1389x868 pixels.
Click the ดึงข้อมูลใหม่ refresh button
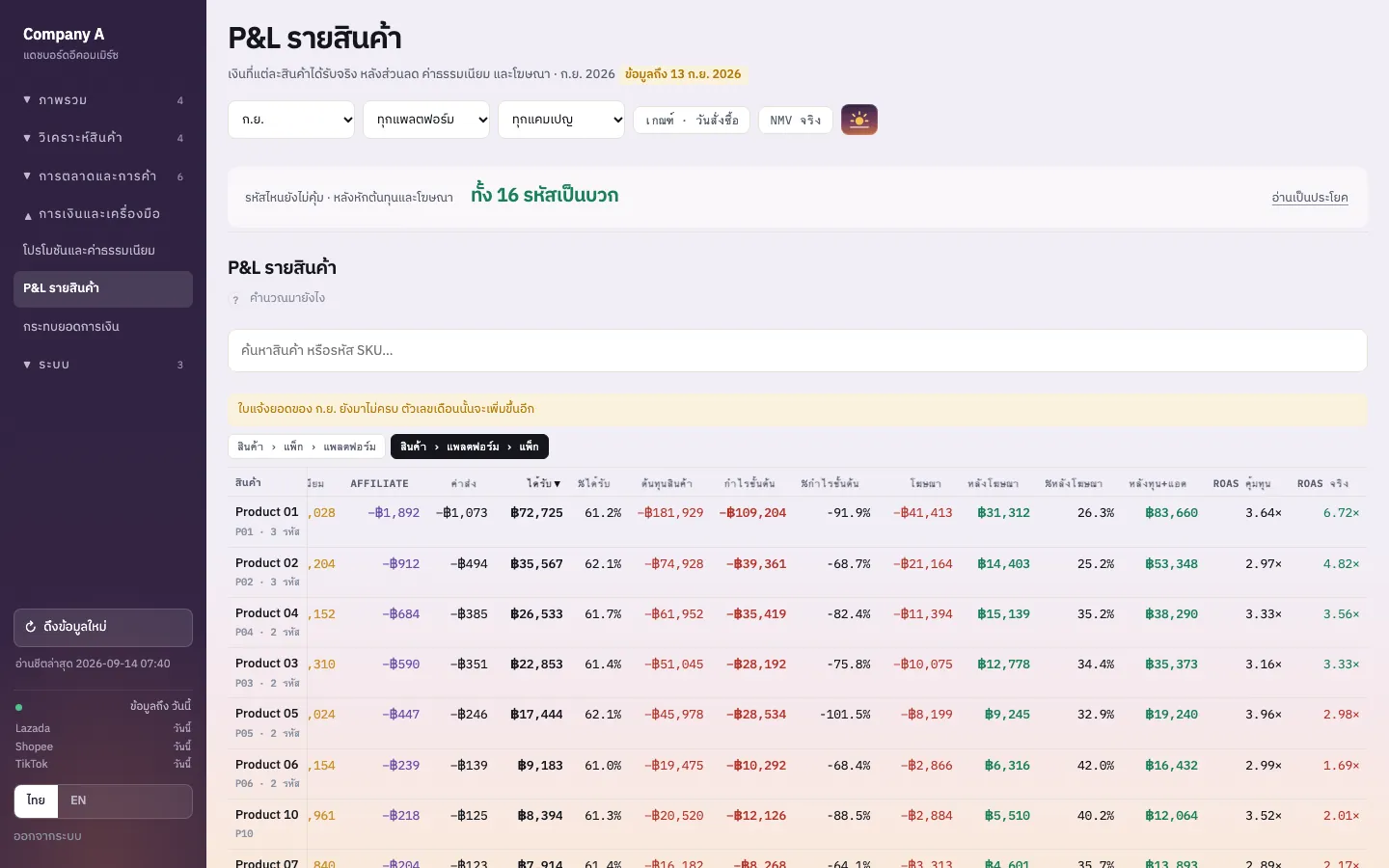(x=103, y=627)
